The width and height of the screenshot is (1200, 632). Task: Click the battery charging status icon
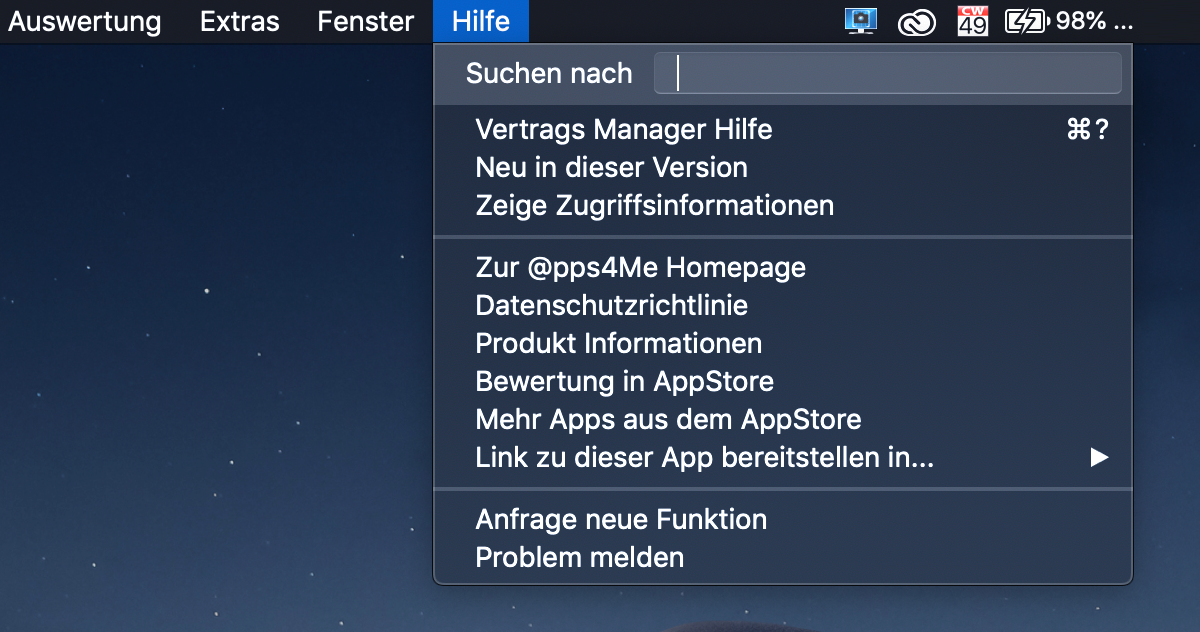pos(1026,21)
